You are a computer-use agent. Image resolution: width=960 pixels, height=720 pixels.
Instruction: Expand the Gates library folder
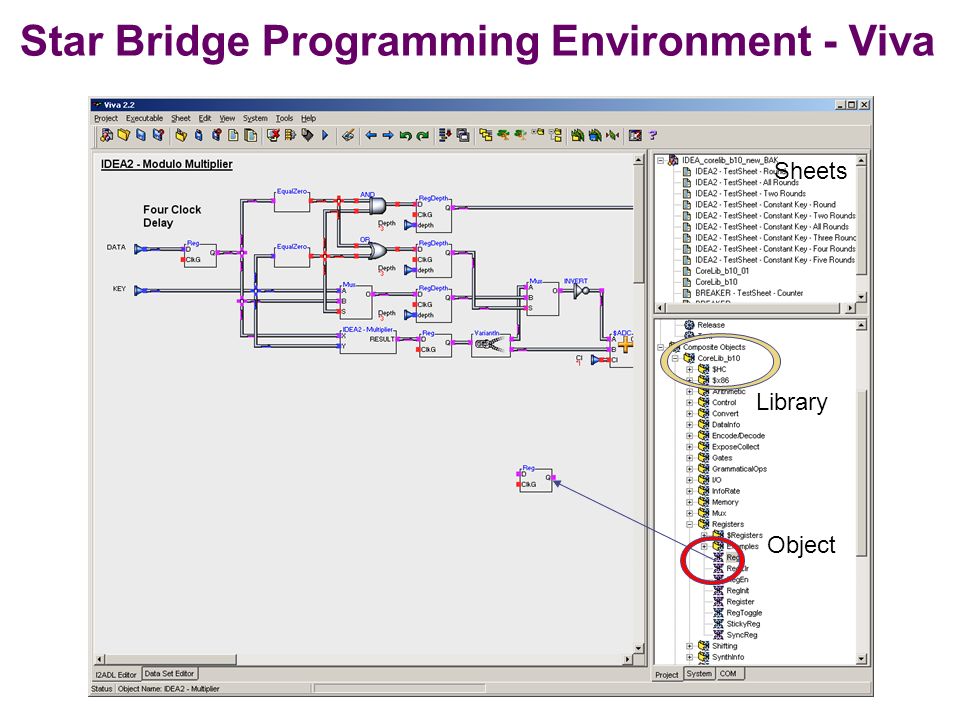point(689,457)
